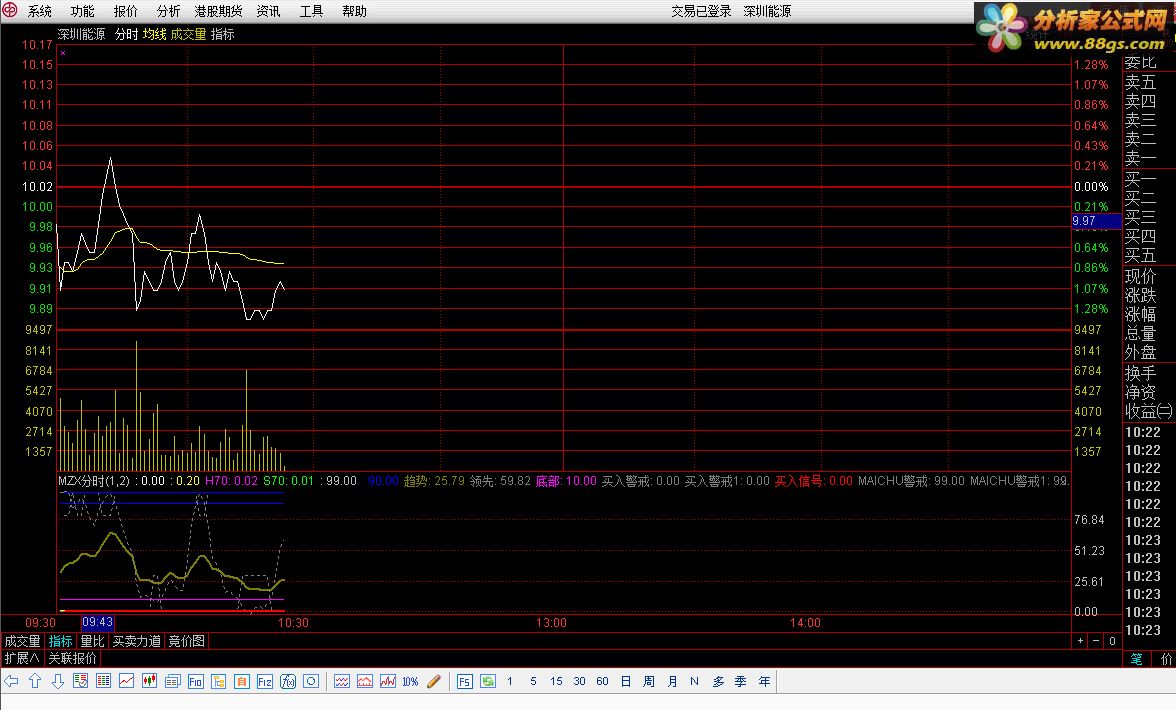Select the N custom period button
Image resolution: width=1176 pixels, height=710 pixels.
point(694,681)
